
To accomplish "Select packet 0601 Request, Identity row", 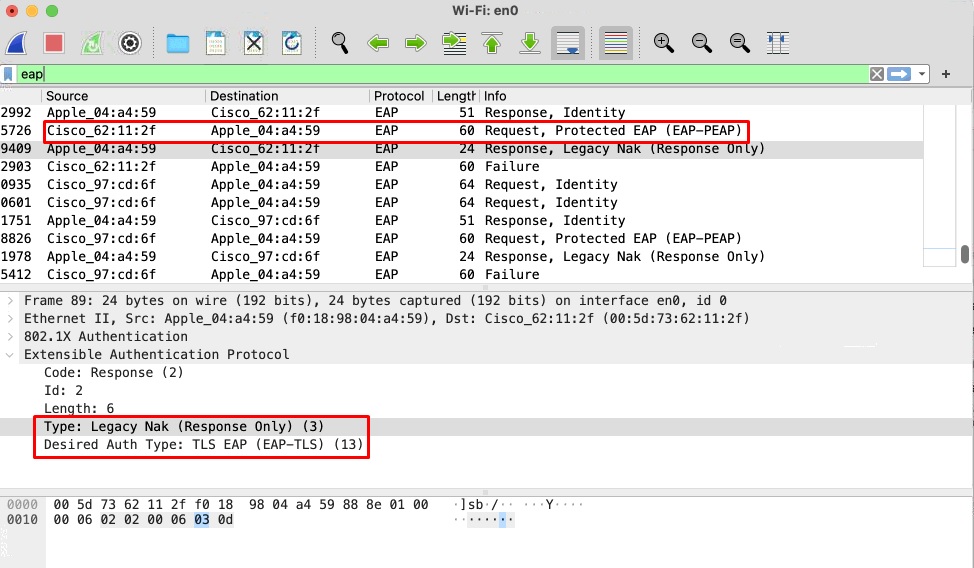I will coord(462,203).
